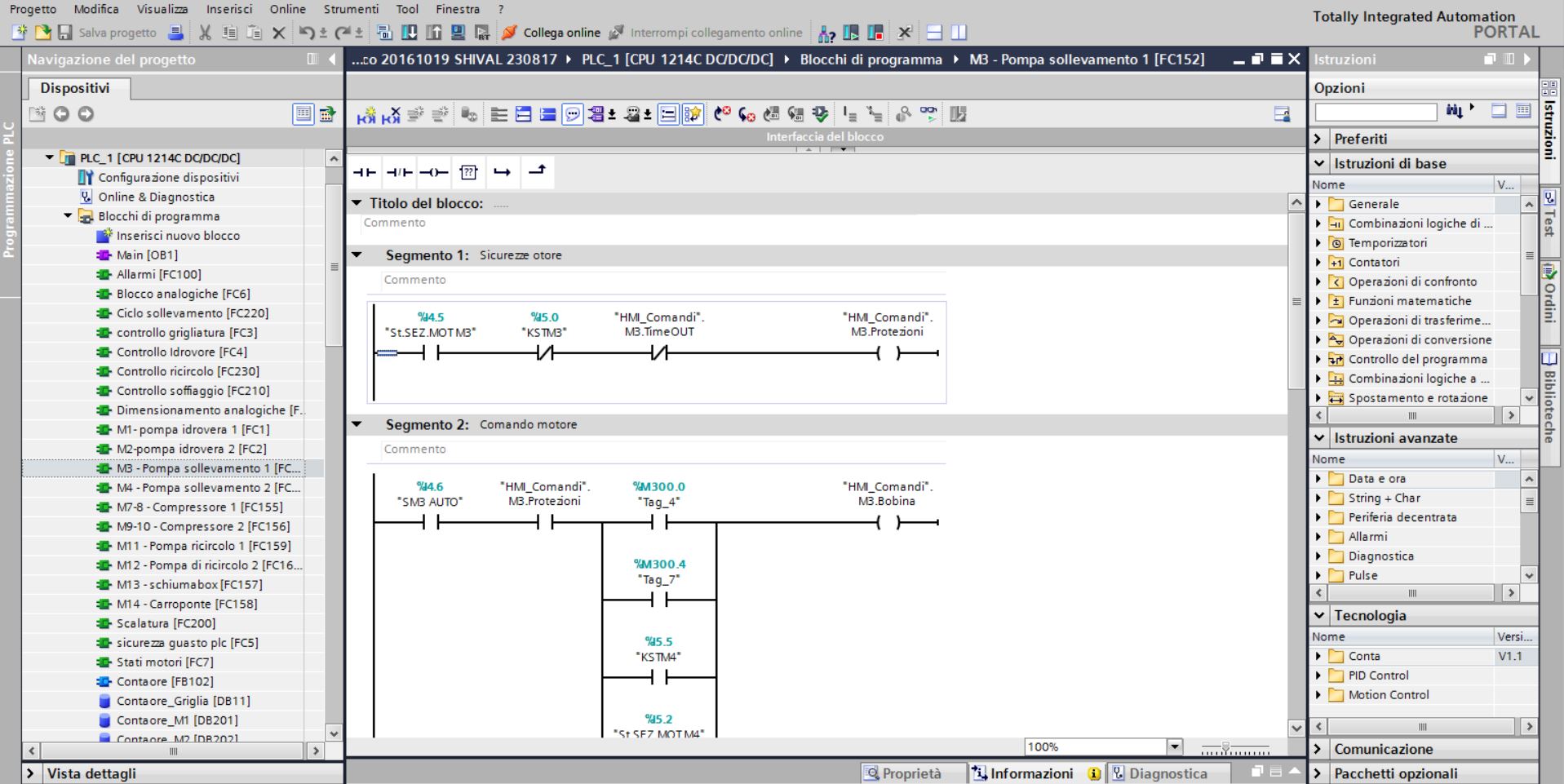Open Main [OB1] block
The height and width of the screenshot is (784, 1564).
coord(147,255)
